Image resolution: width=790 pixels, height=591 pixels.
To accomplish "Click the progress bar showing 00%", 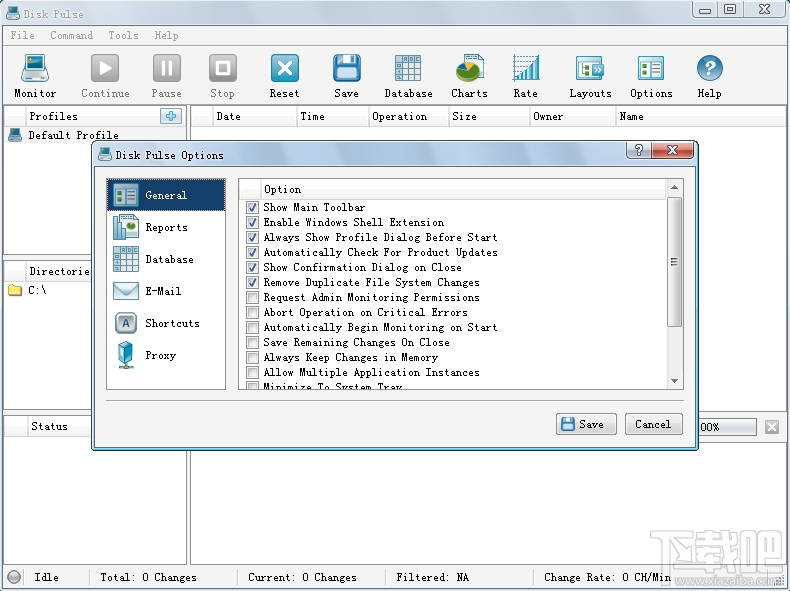I will tap(727, 427).
